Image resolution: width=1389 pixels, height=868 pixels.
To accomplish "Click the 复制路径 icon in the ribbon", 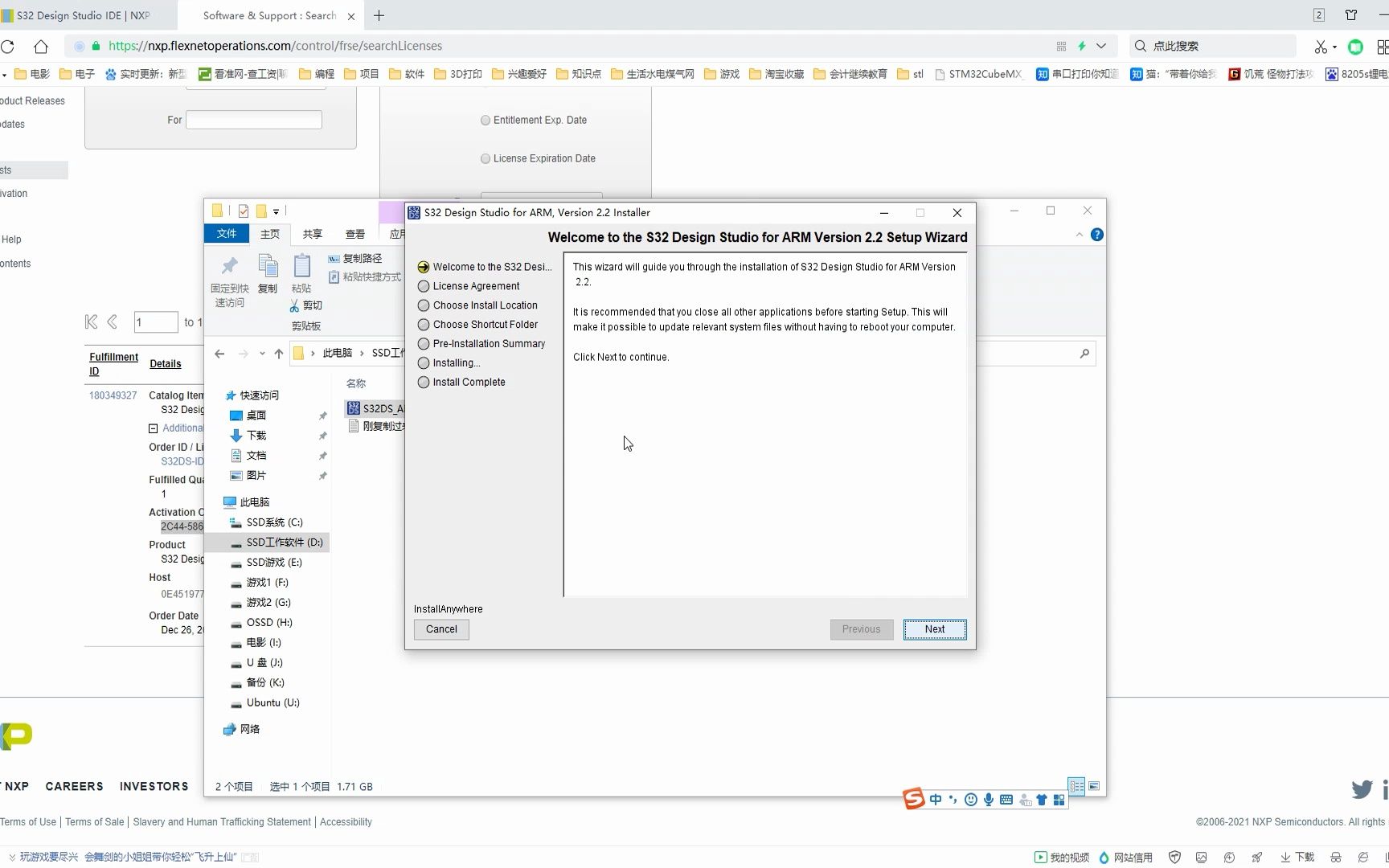I will click(x=334, y=259).
